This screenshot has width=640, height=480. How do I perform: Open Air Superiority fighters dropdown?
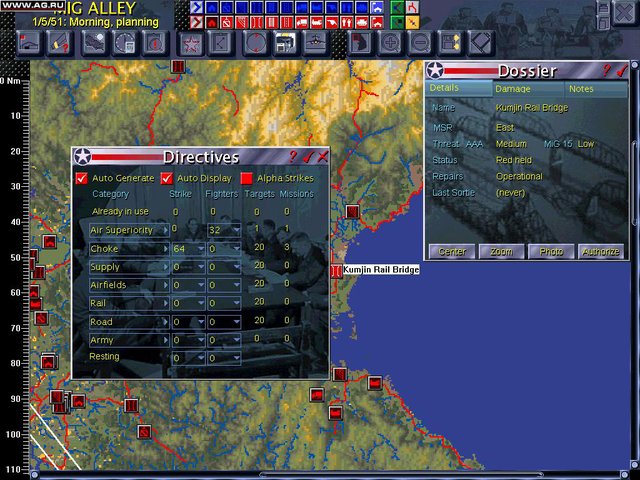[235, 230]
